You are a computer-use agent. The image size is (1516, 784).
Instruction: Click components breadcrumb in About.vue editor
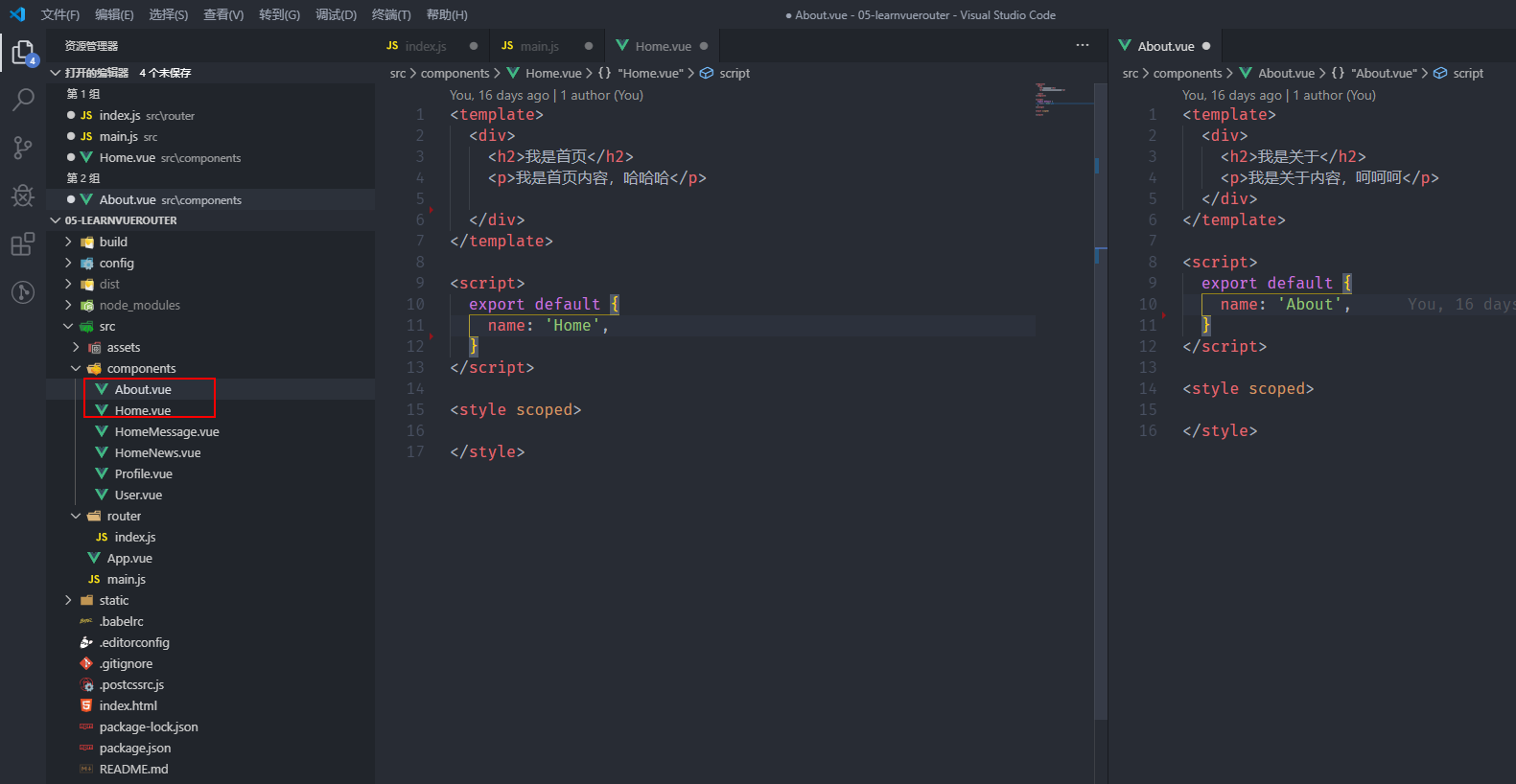click(1187, 73)
